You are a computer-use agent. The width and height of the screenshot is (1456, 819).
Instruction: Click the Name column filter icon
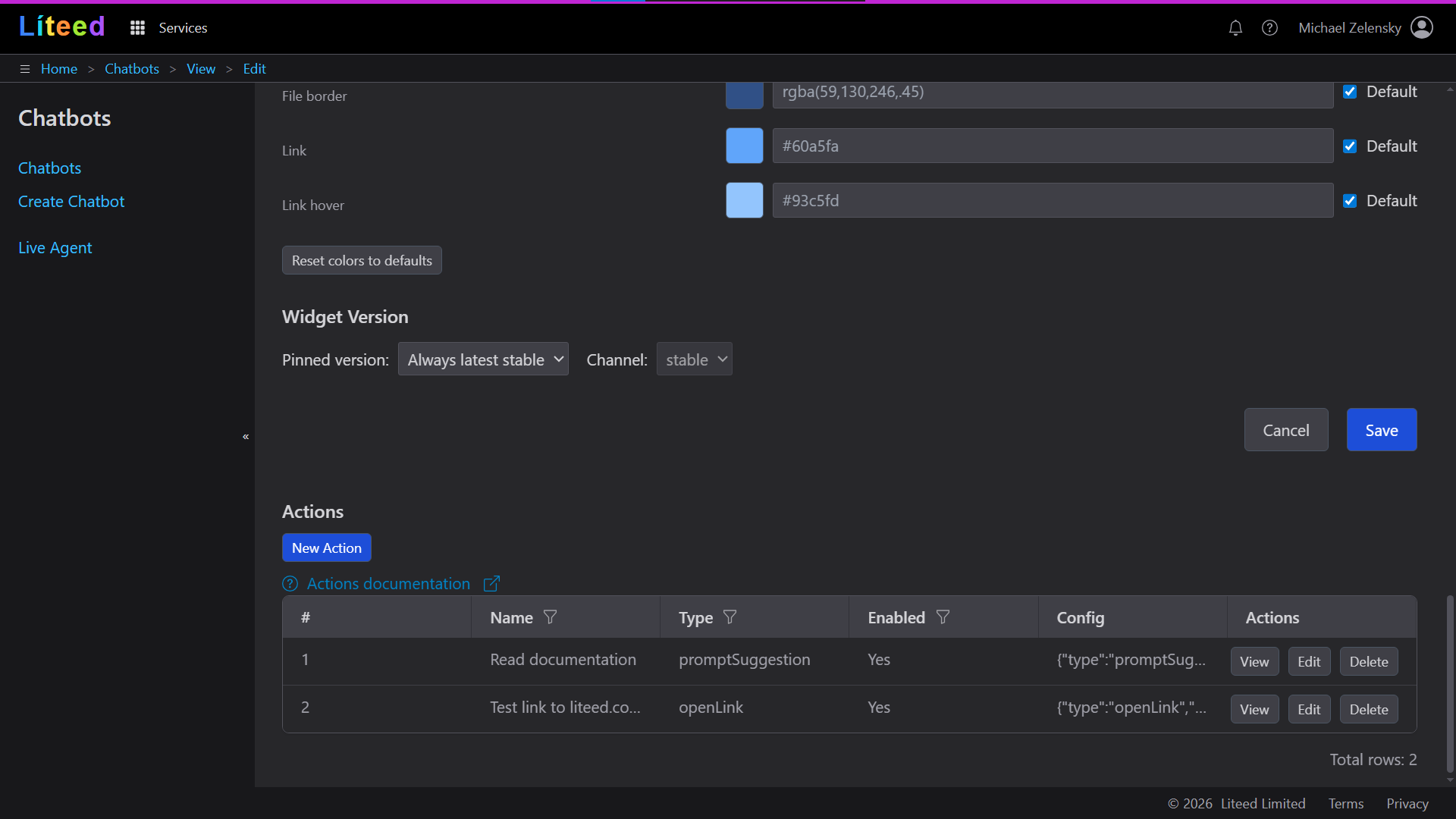(x=551, y=617)
